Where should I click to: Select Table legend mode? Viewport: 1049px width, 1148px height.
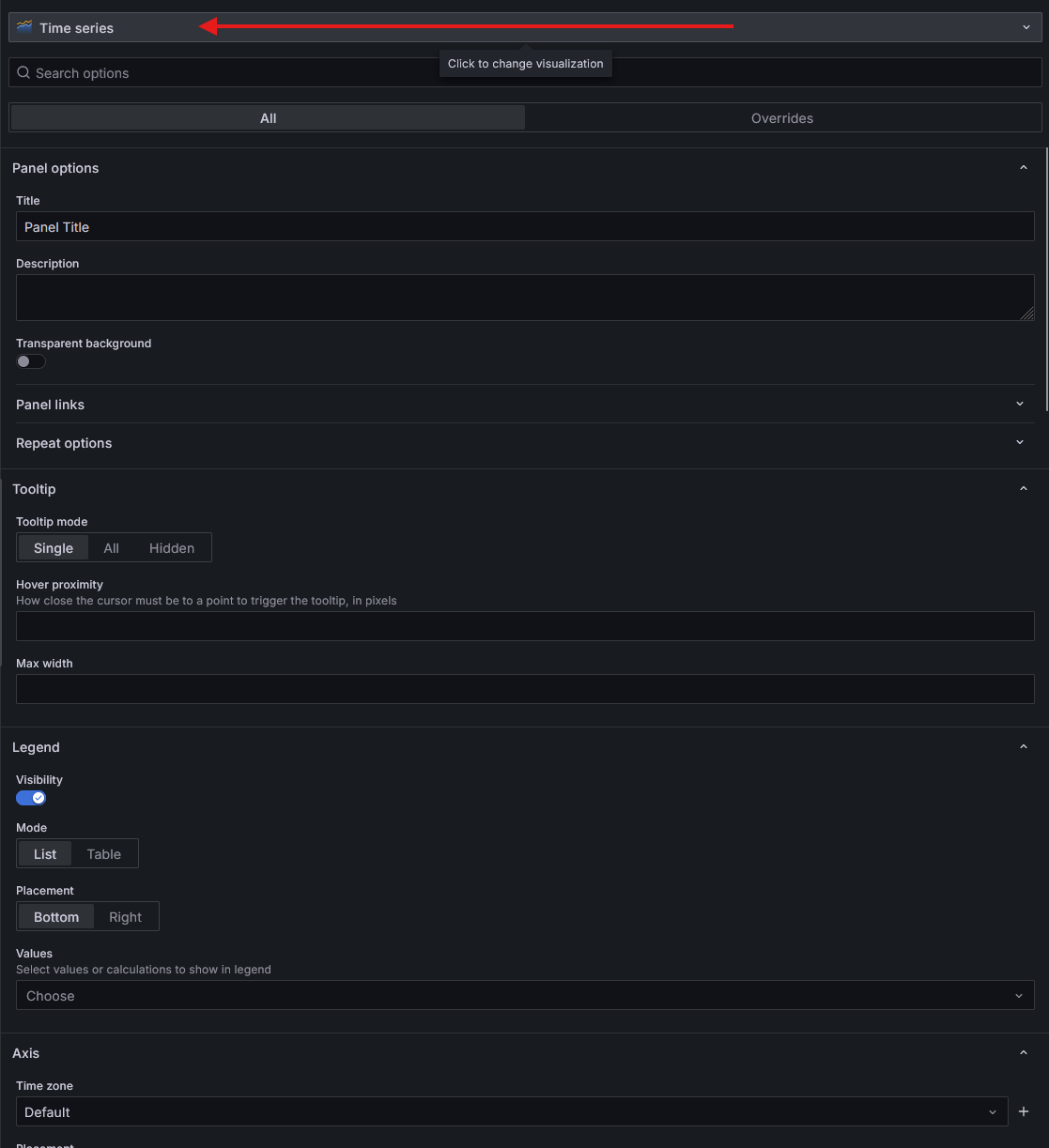click(x=104, y=854)
